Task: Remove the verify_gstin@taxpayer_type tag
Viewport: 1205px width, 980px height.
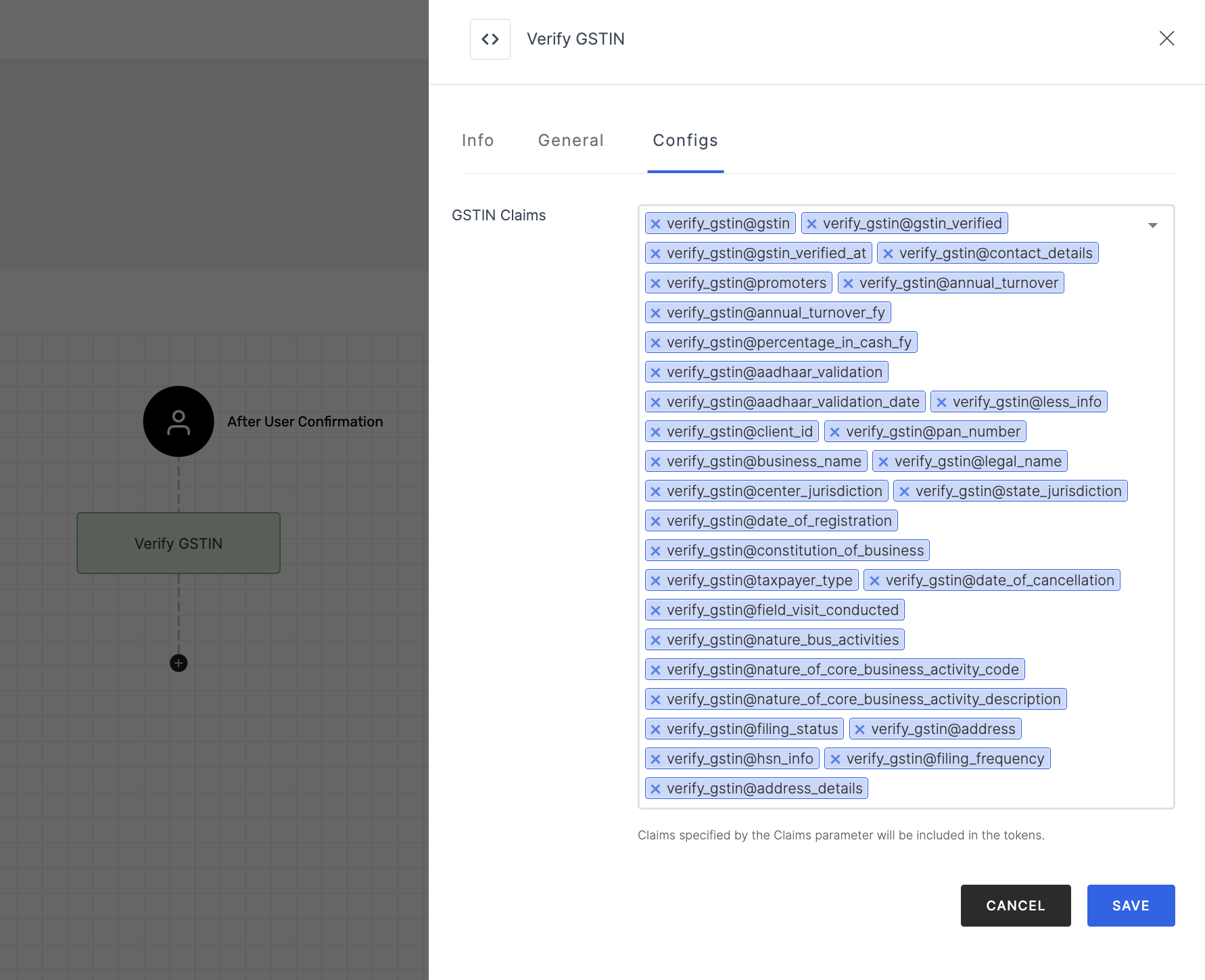Action: pos(655,581)
